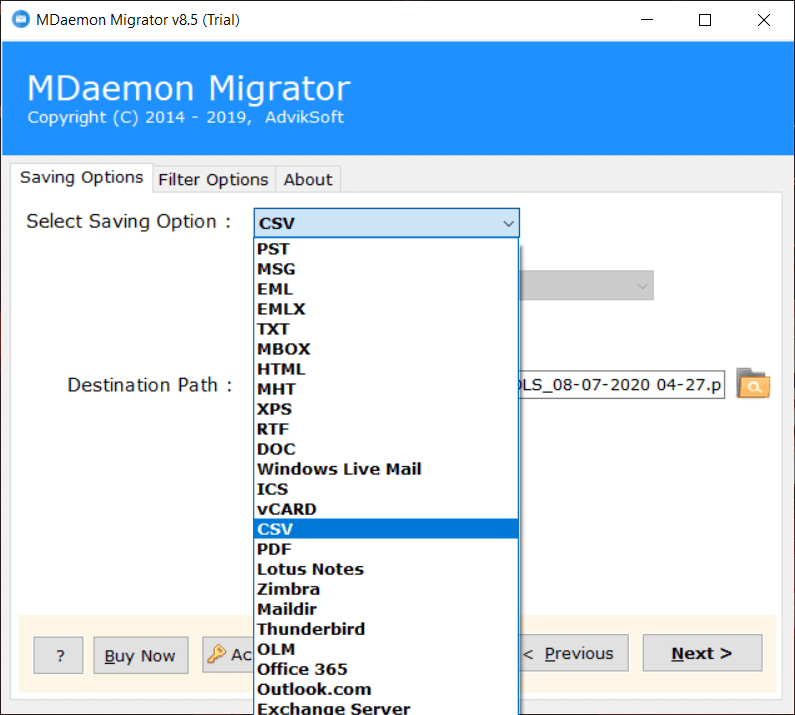Proceed with the Next > button

702,653
